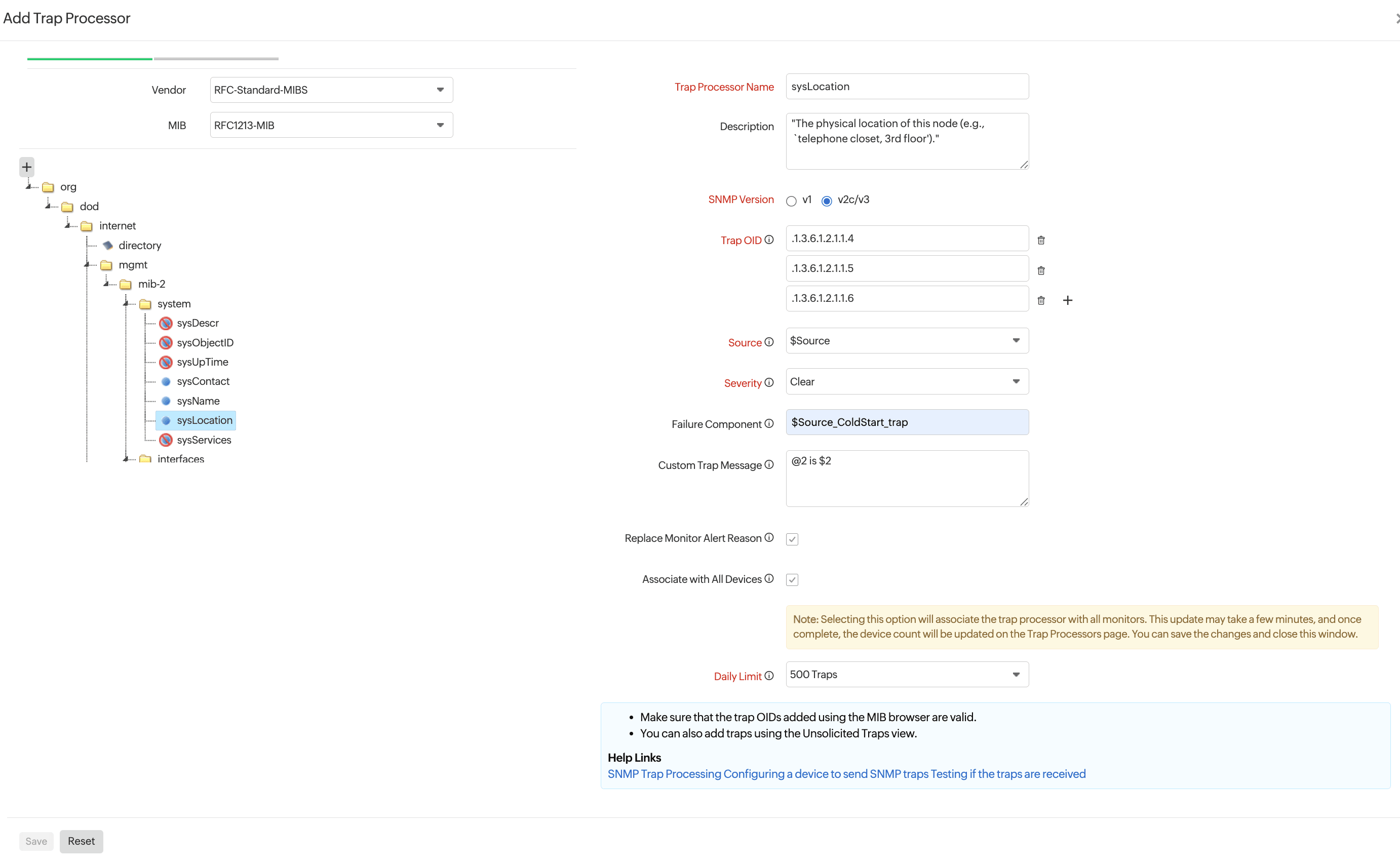1400x864 pixels.
Task: Uncheck Replace Monitor Alert Reason checkbox
Action: point(792,539)
